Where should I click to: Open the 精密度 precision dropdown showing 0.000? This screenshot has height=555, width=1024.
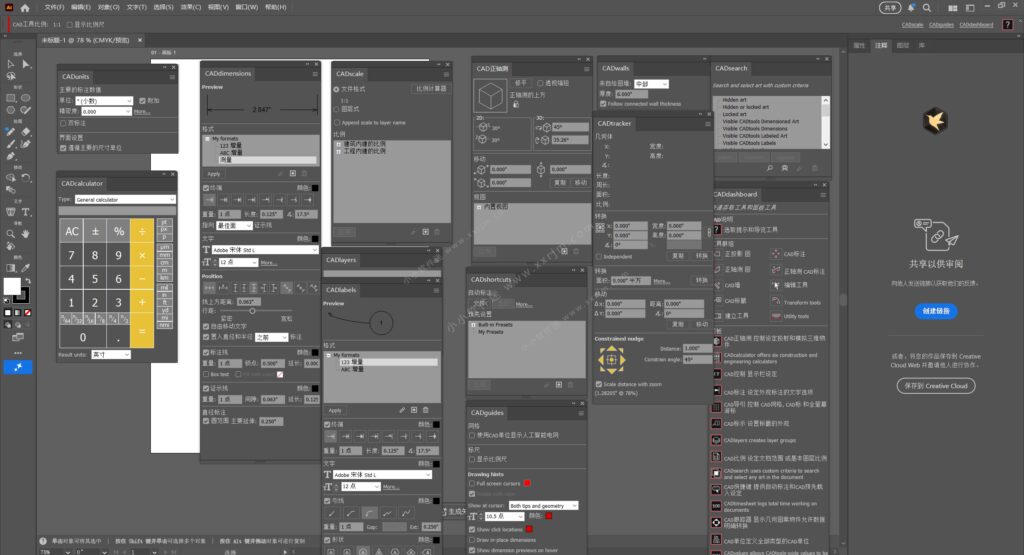[x=106, y=112]
